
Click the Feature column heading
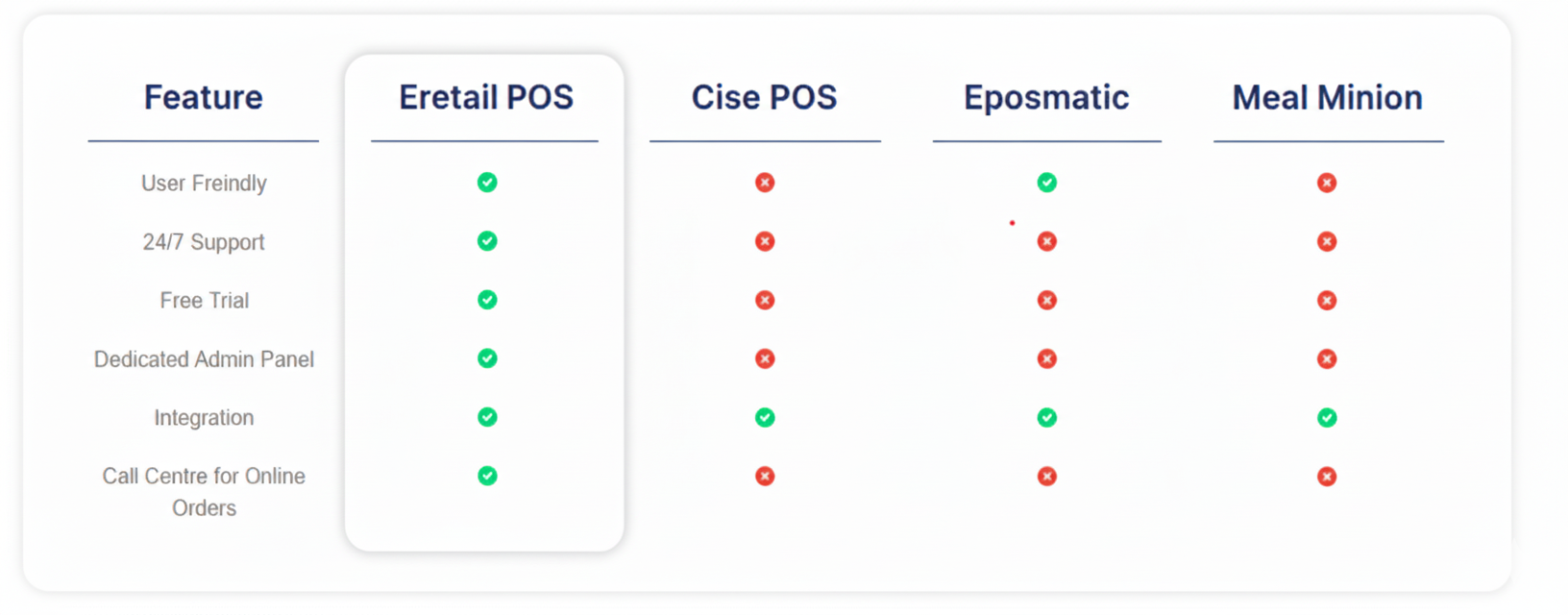coord(204,97)
